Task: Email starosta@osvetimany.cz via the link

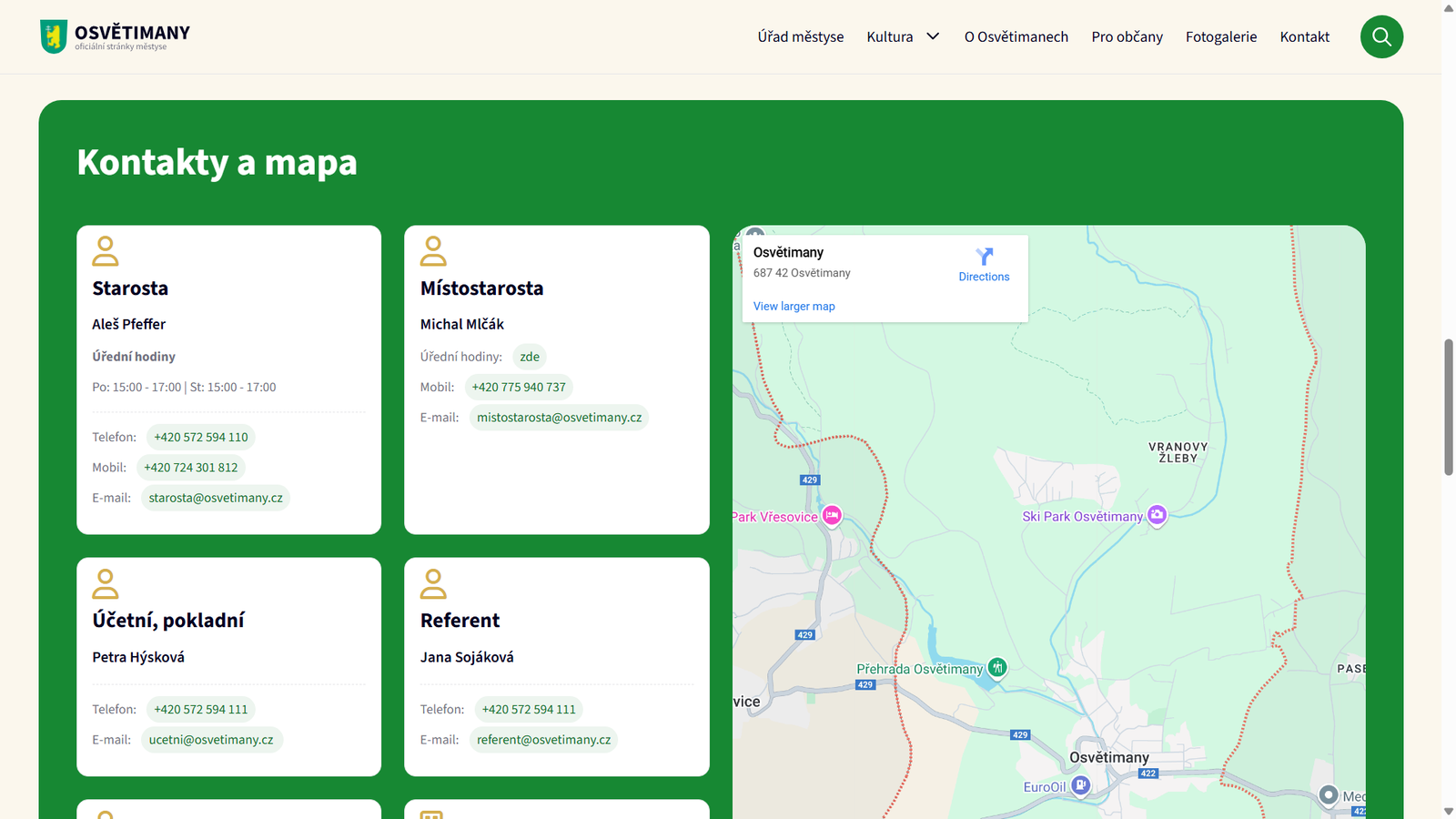Action: pos(215,497)
